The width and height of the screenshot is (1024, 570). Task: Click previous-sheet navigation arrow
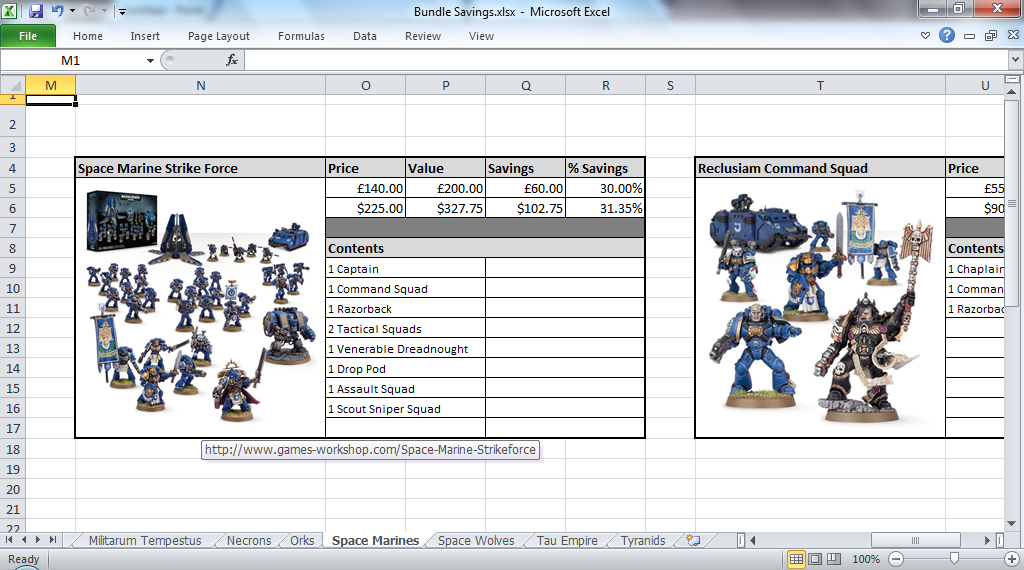[24, 540]
